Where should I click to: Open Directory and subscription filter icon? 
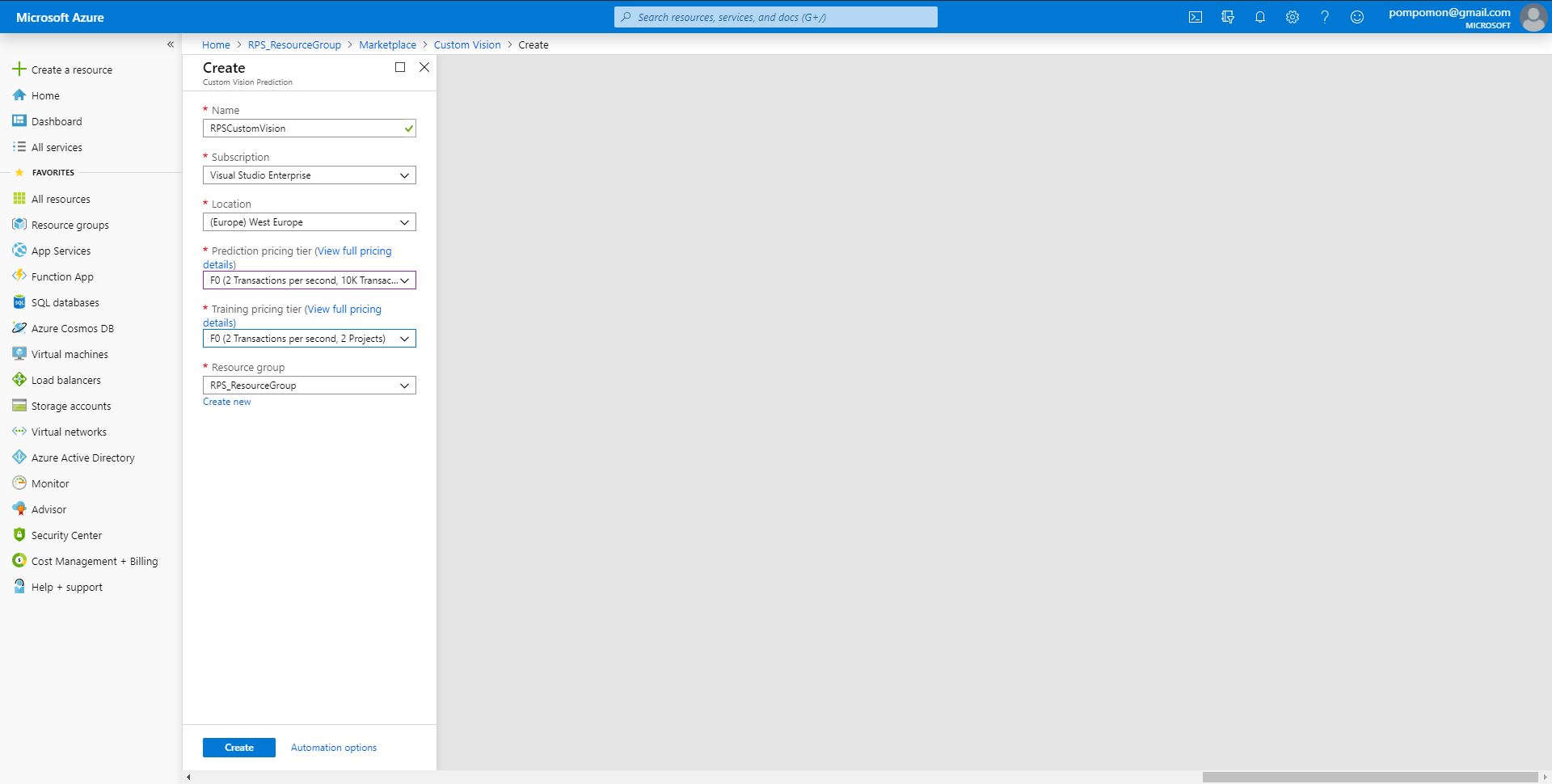[1228, 17]
